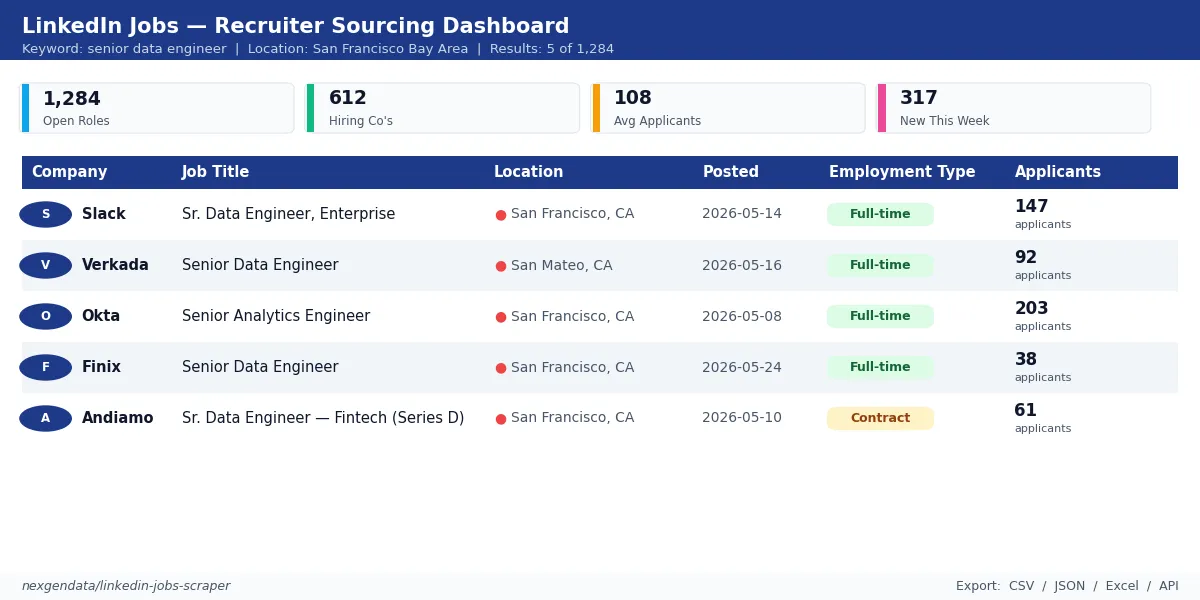Click the dashboard title heading
Screen dimensions: 1200x600
296,27
